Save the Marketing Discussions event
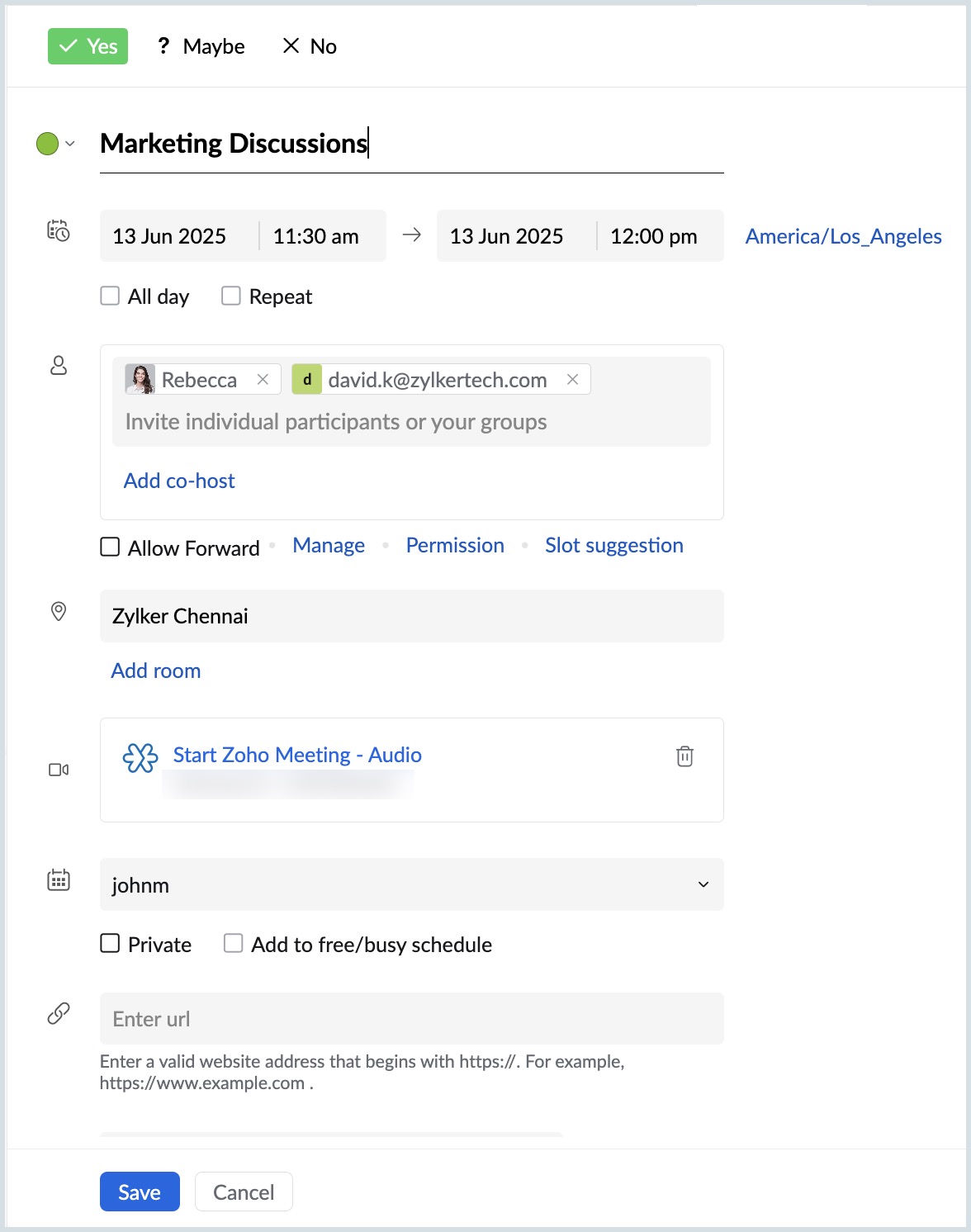This screenshot has width=971, height=1232. pos(140,1192)
